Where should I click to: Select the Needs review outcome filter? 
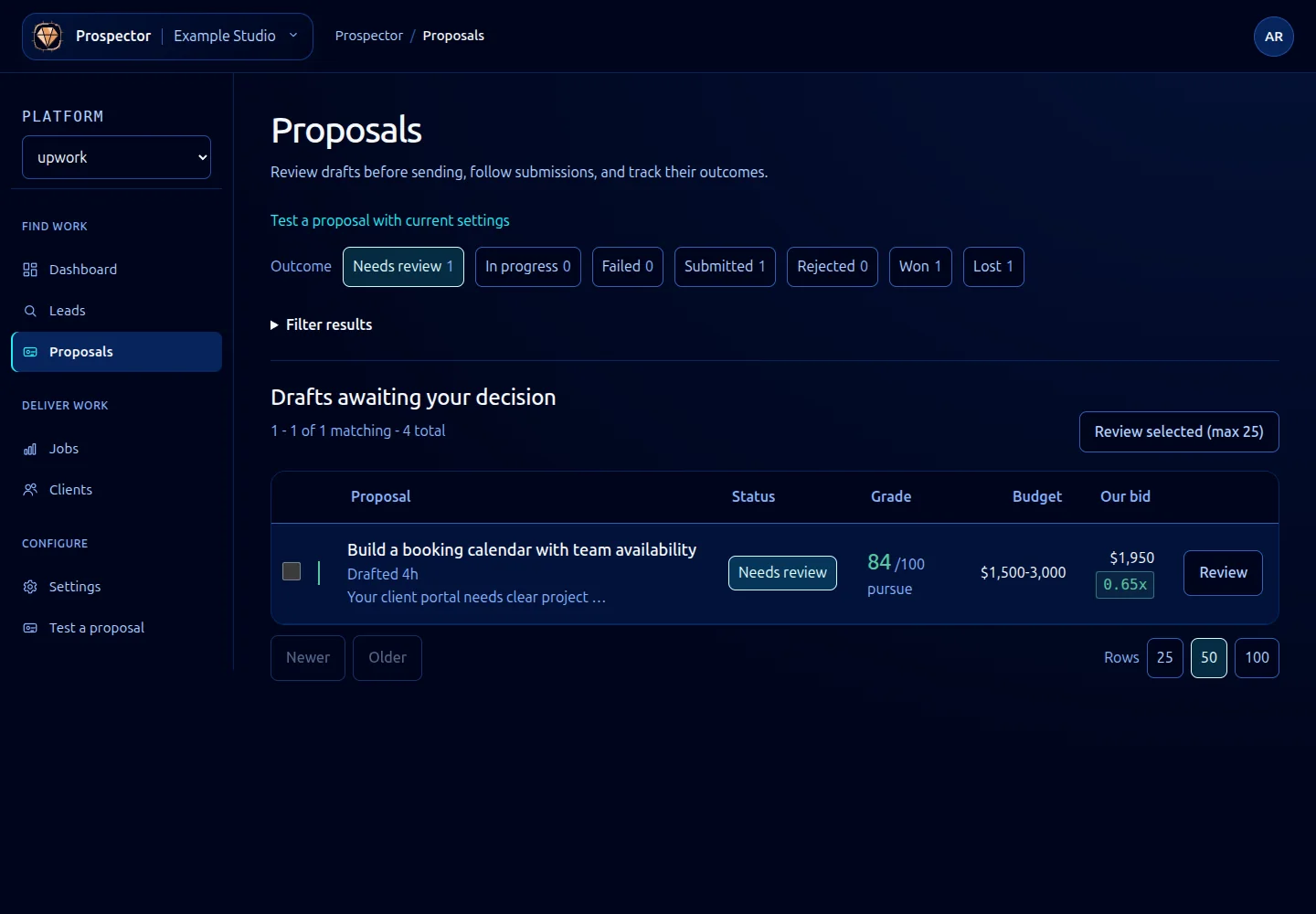click(x=403, y=267)
